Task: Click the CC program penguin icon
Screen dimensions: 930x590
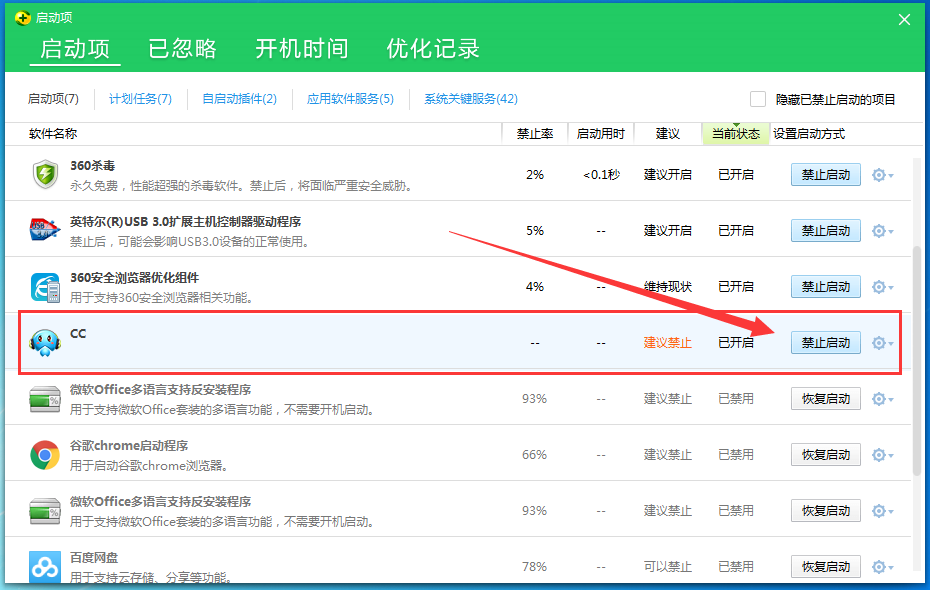Action: (45, 342)
